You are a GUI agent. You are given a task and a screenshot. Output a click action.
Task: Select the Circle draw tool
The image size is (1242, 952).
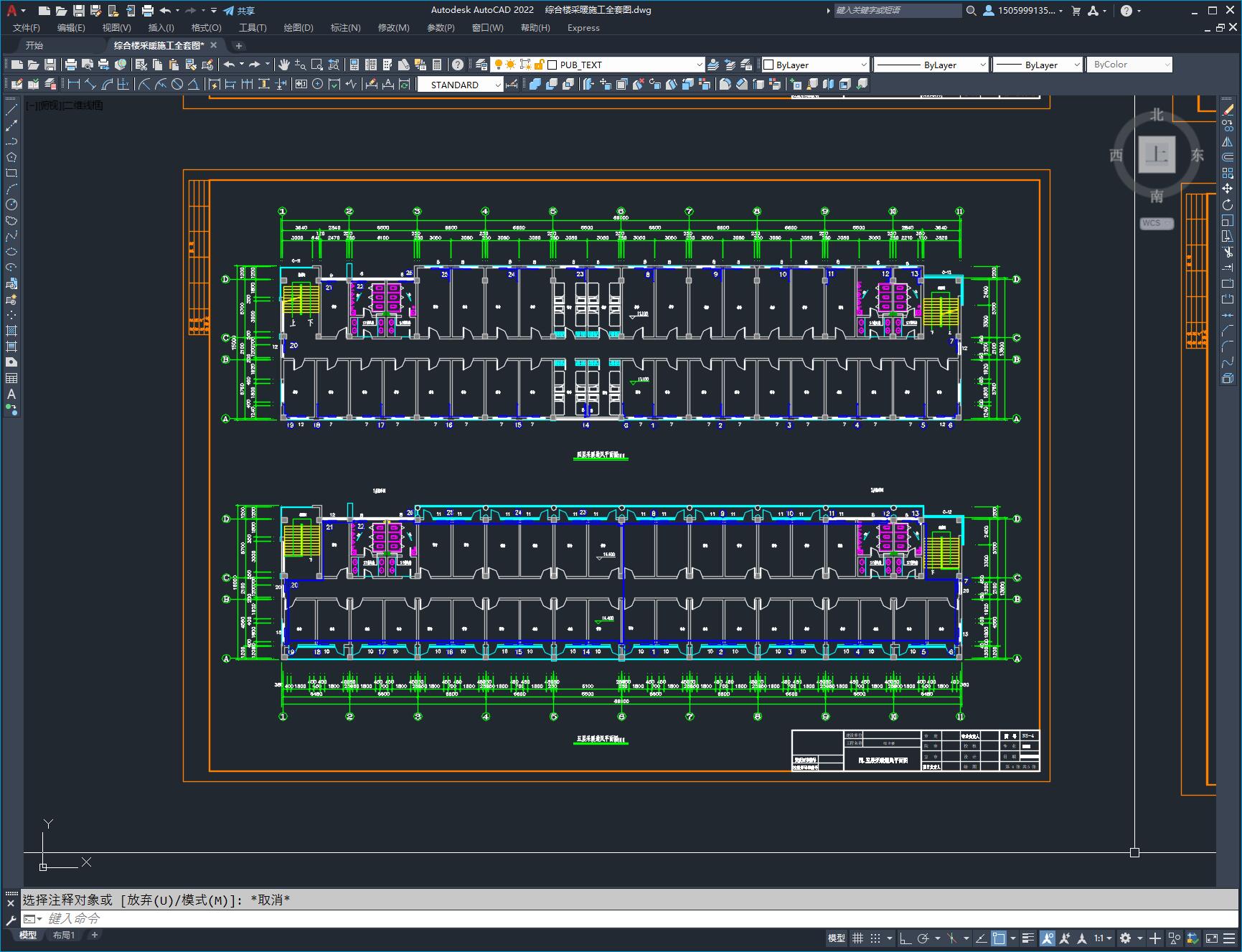11,204
